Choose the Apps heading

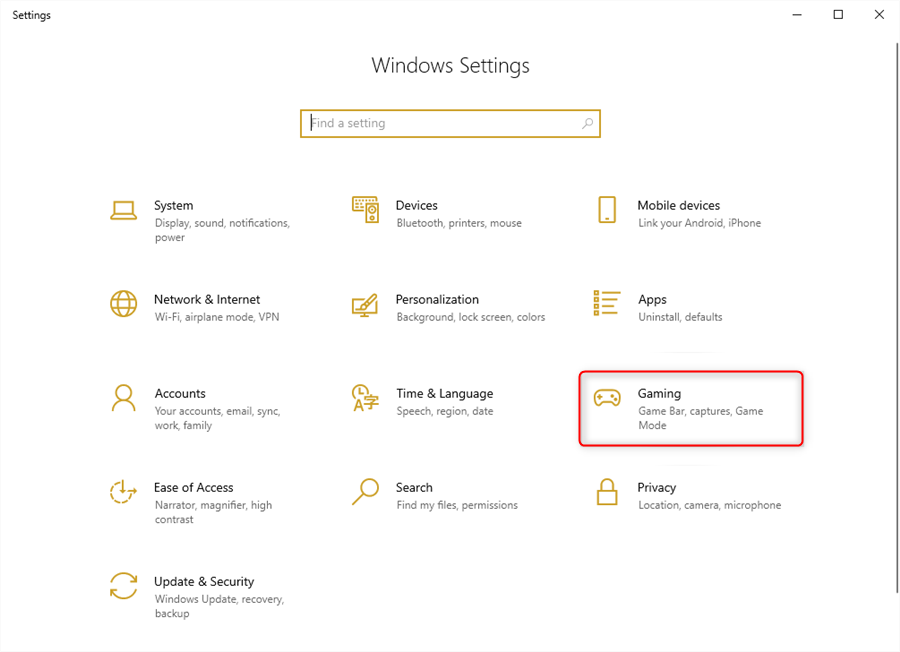(652, 300)
